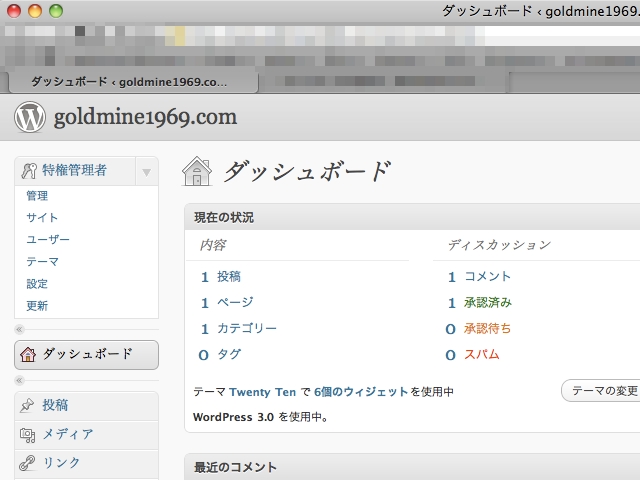Click the WordPress 3.0 version text
640x480 pixels.
coord(233,418)
